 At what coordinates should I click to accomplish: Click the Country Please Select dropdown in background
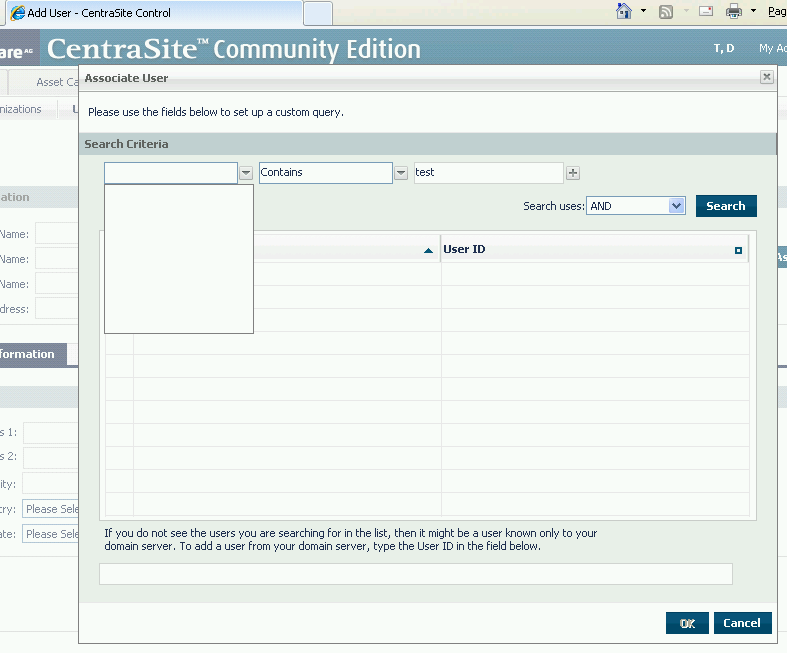click(50, 509)
